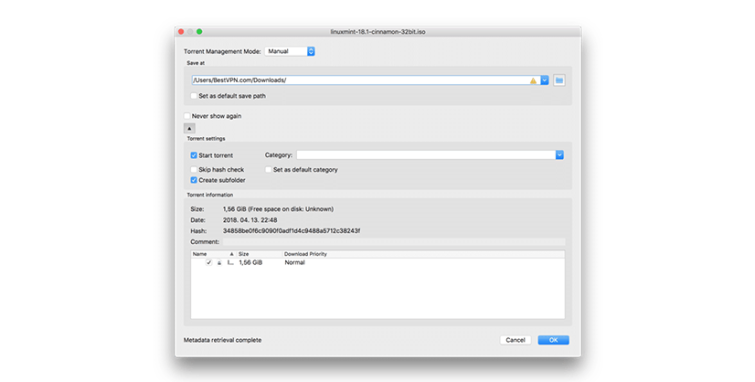755x382 pixels.
Task: Uncheck the Start torrent checkbox
Action: tap(194, 156)
